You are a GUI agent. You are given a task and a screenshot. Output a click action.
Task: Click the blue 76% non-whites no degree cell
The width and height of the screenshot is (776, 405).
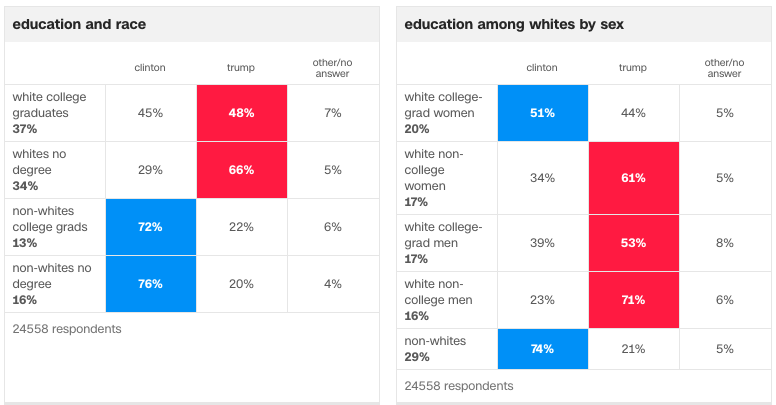[x=150, y=284]
